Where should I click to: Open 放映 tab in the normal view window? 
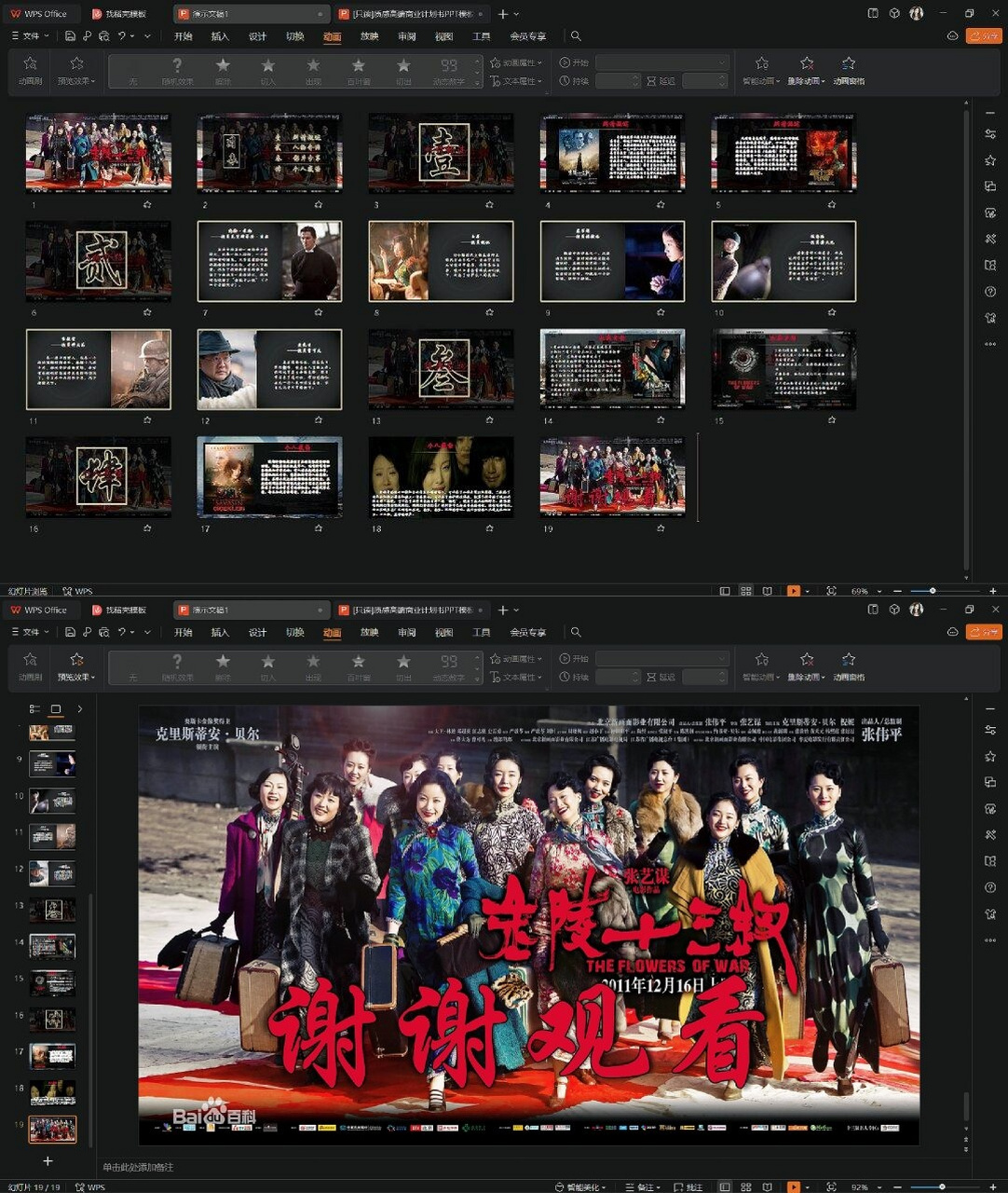[369, 633]
